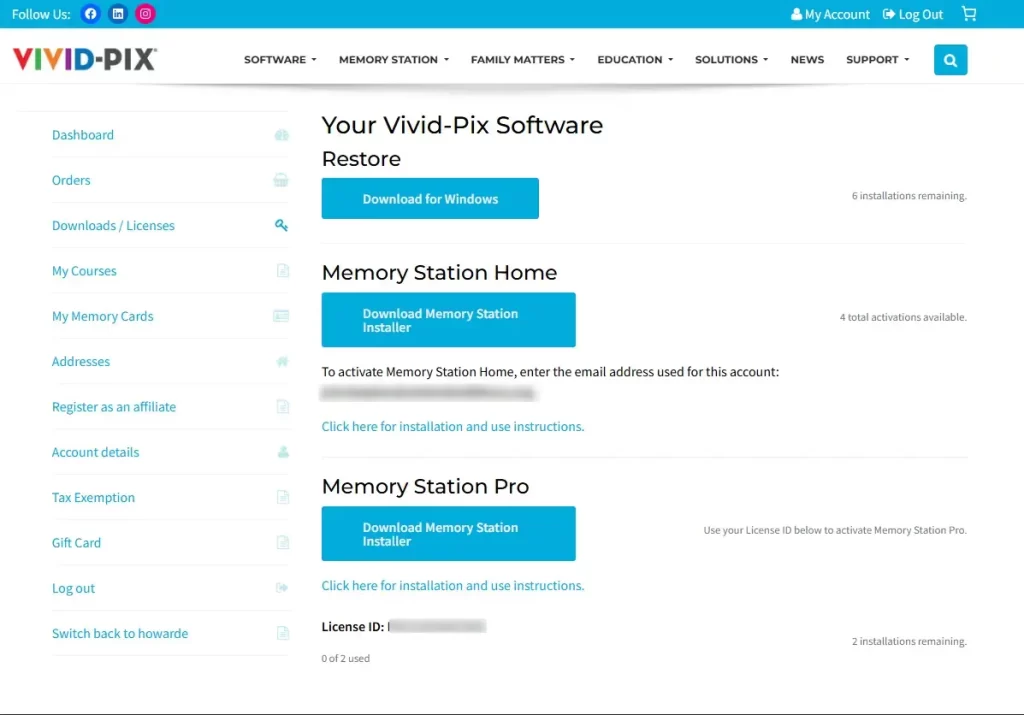This screenshot has width=1024, height=715.
Task: Click Log out in the sidebar
Action: coord(73,588)
